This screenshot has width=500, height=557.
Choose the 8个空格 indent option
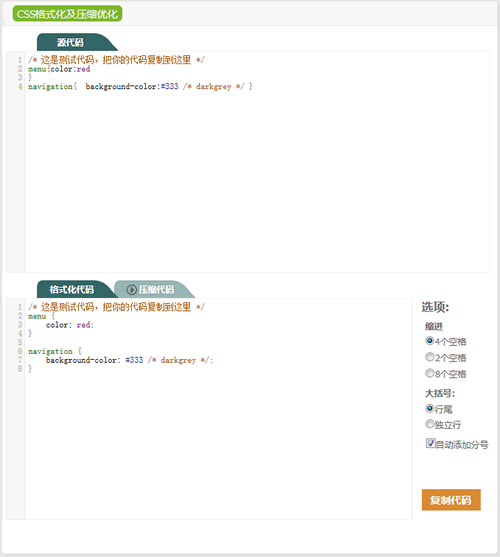click(x=429, y=373)
